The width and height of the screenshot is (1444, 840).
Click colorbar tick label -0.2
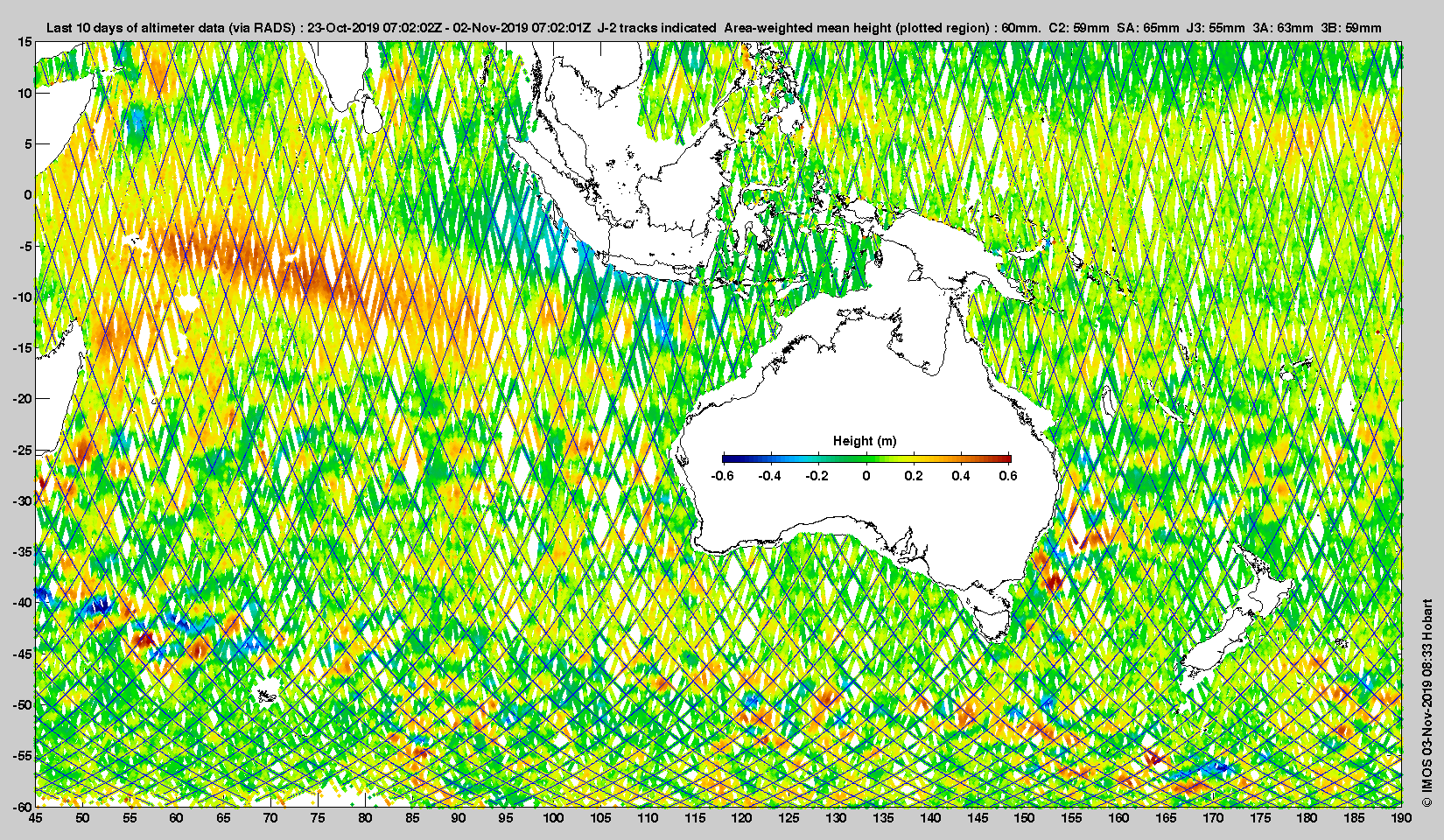[x=817, y=476]
